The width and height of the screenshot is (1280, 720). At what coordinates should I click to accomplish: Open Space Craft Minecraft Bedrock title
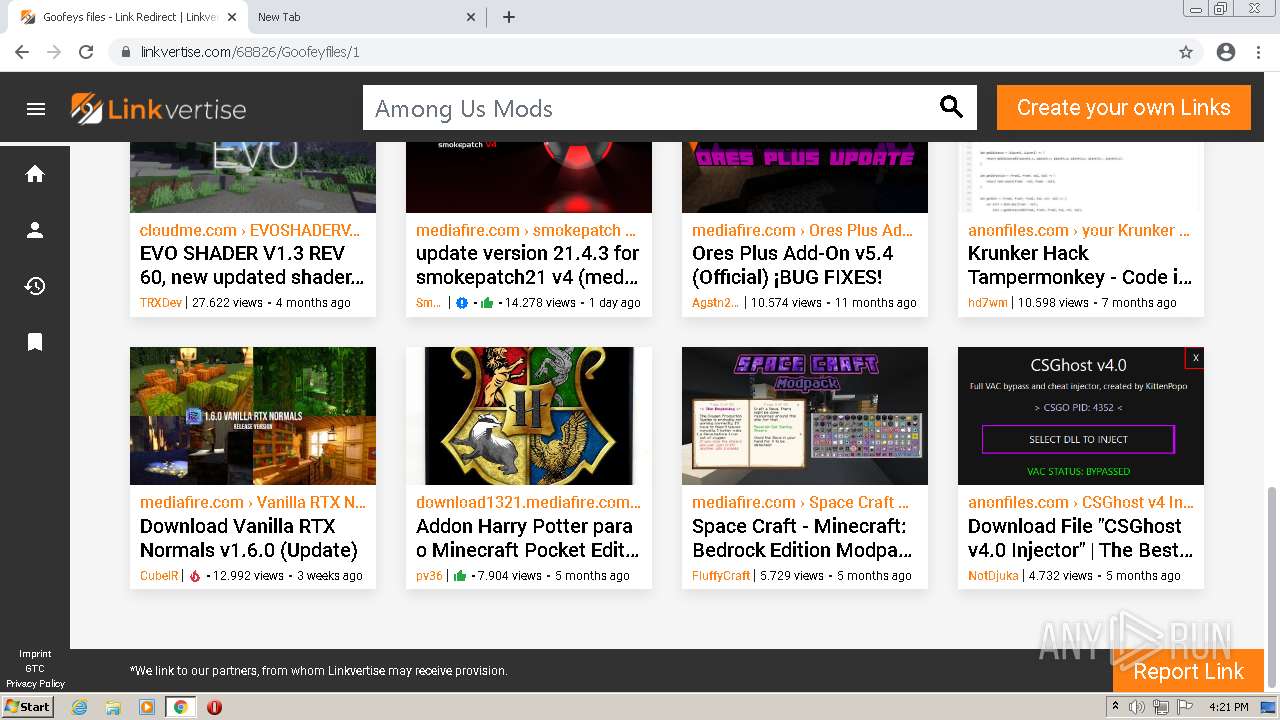tap(802, 538)
